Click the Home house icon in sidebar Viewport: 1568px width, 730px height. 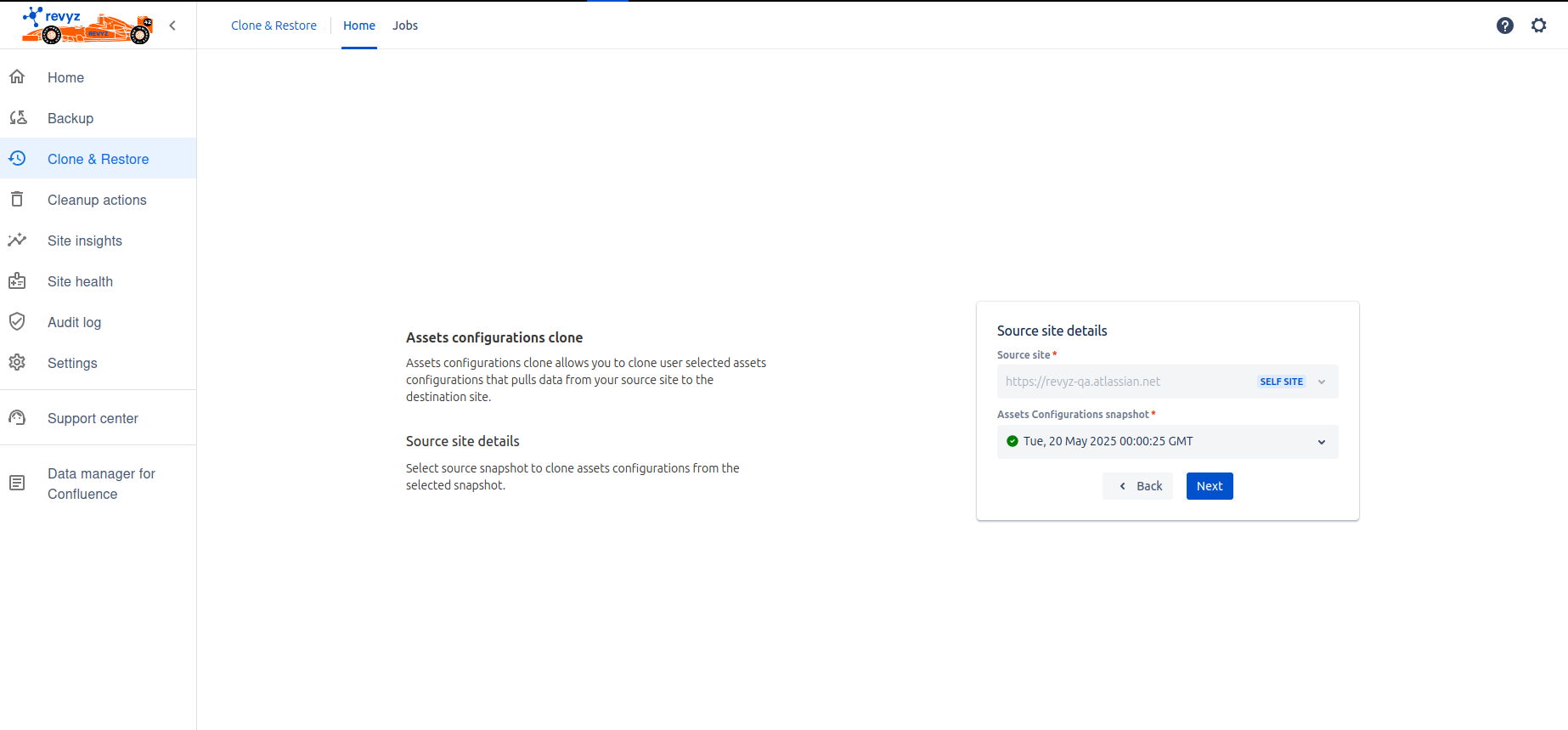click(x=17, y=77)
